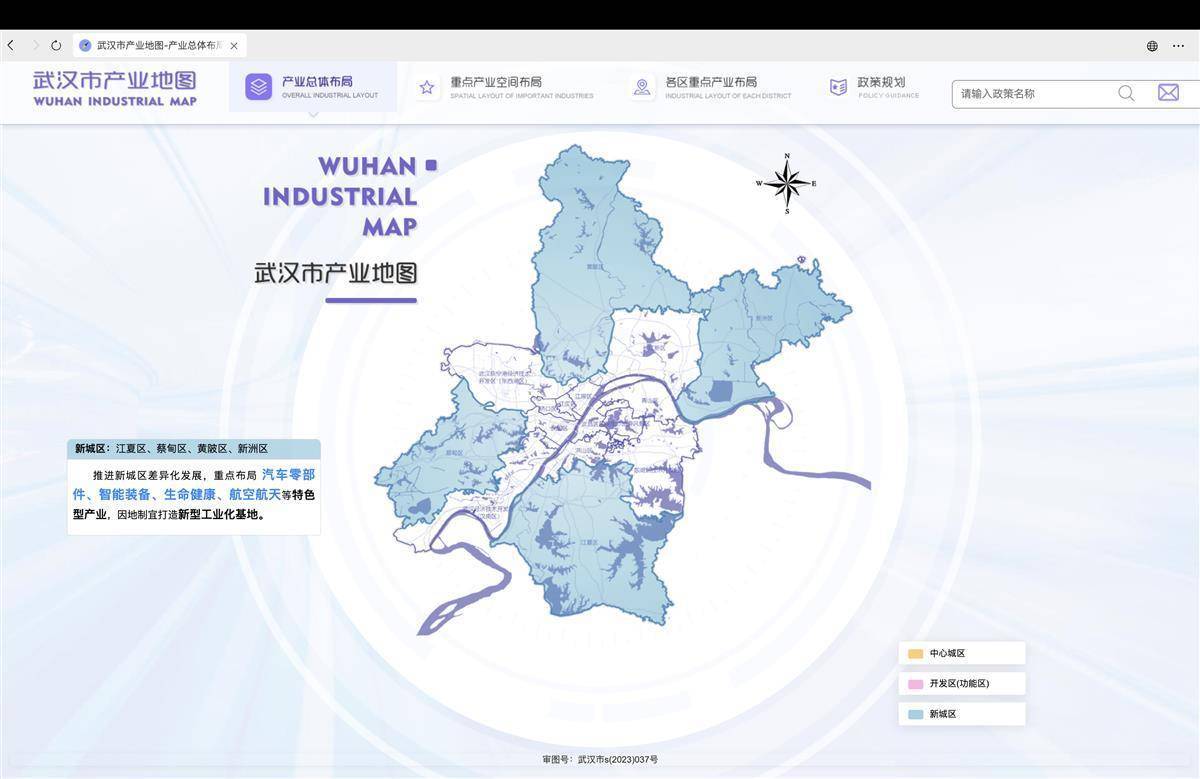Click the envelope mail icon
This screenshot has height=779, width=1200.
[x=1168, y=93]
